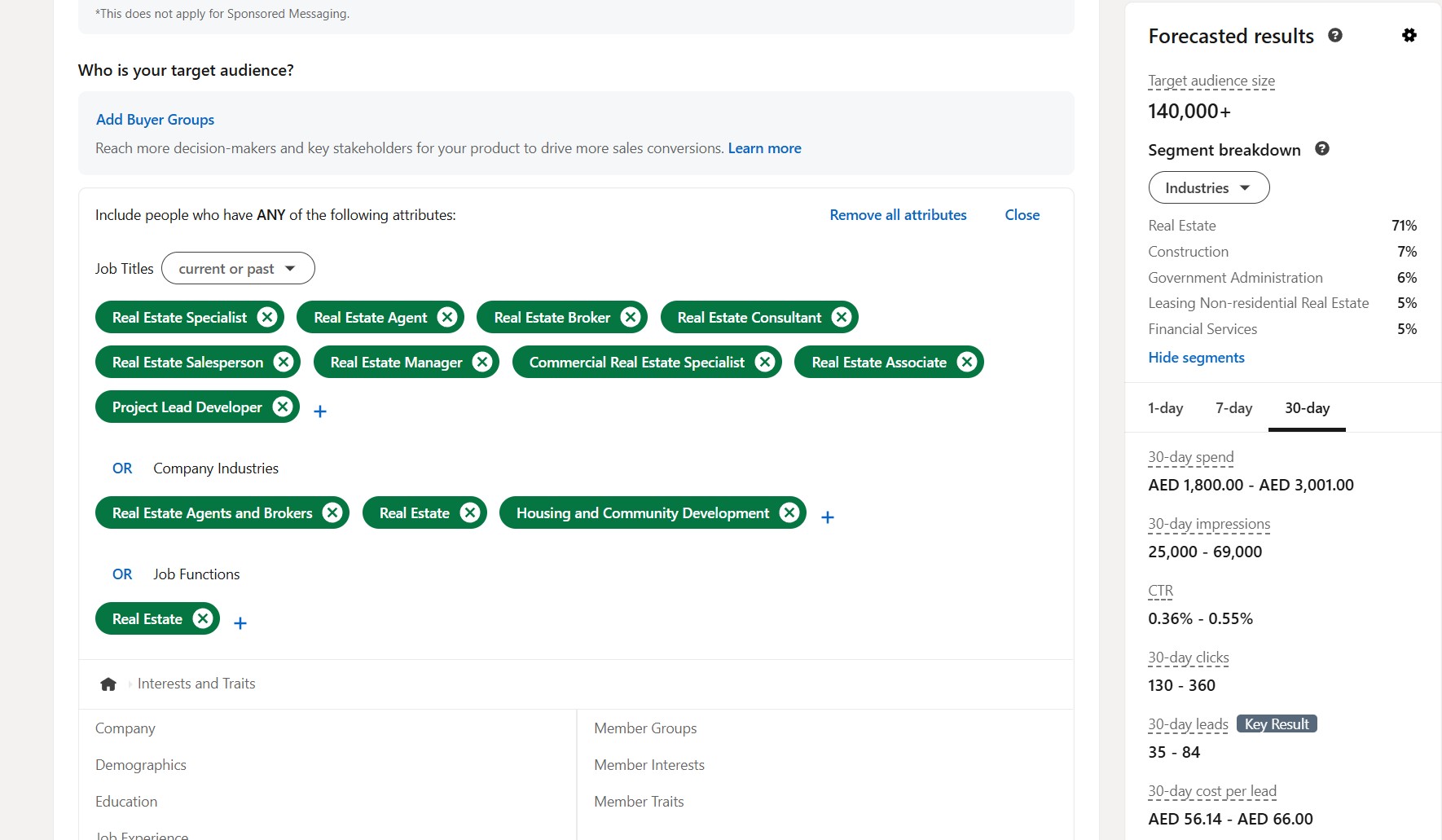This screenshot has width=1442, height=840.
Task: Switch to the 7-day forecast tab
Action: (x=1233, y=408)
